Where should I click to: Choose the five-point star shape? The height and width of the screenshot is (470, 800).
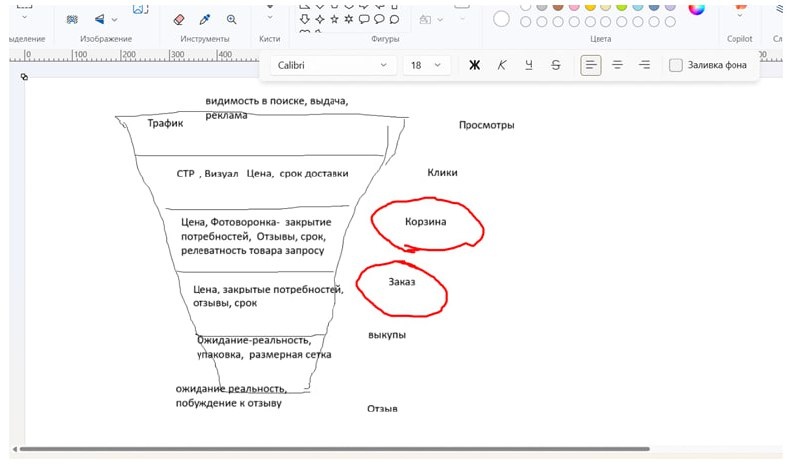tap(335, 19)
